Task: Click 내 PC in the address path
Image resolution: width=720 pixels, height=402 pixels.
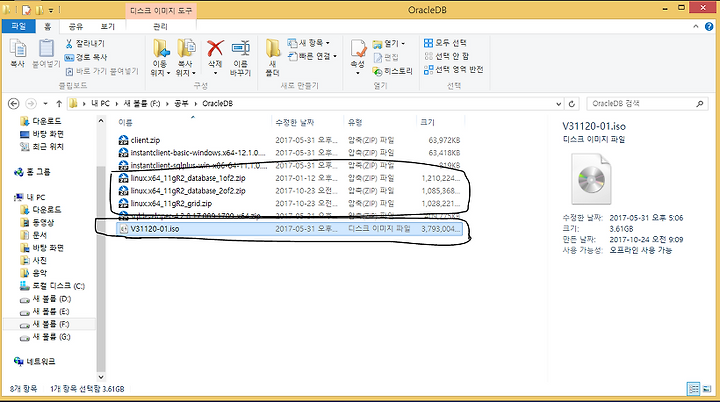Action: point(100,103)
